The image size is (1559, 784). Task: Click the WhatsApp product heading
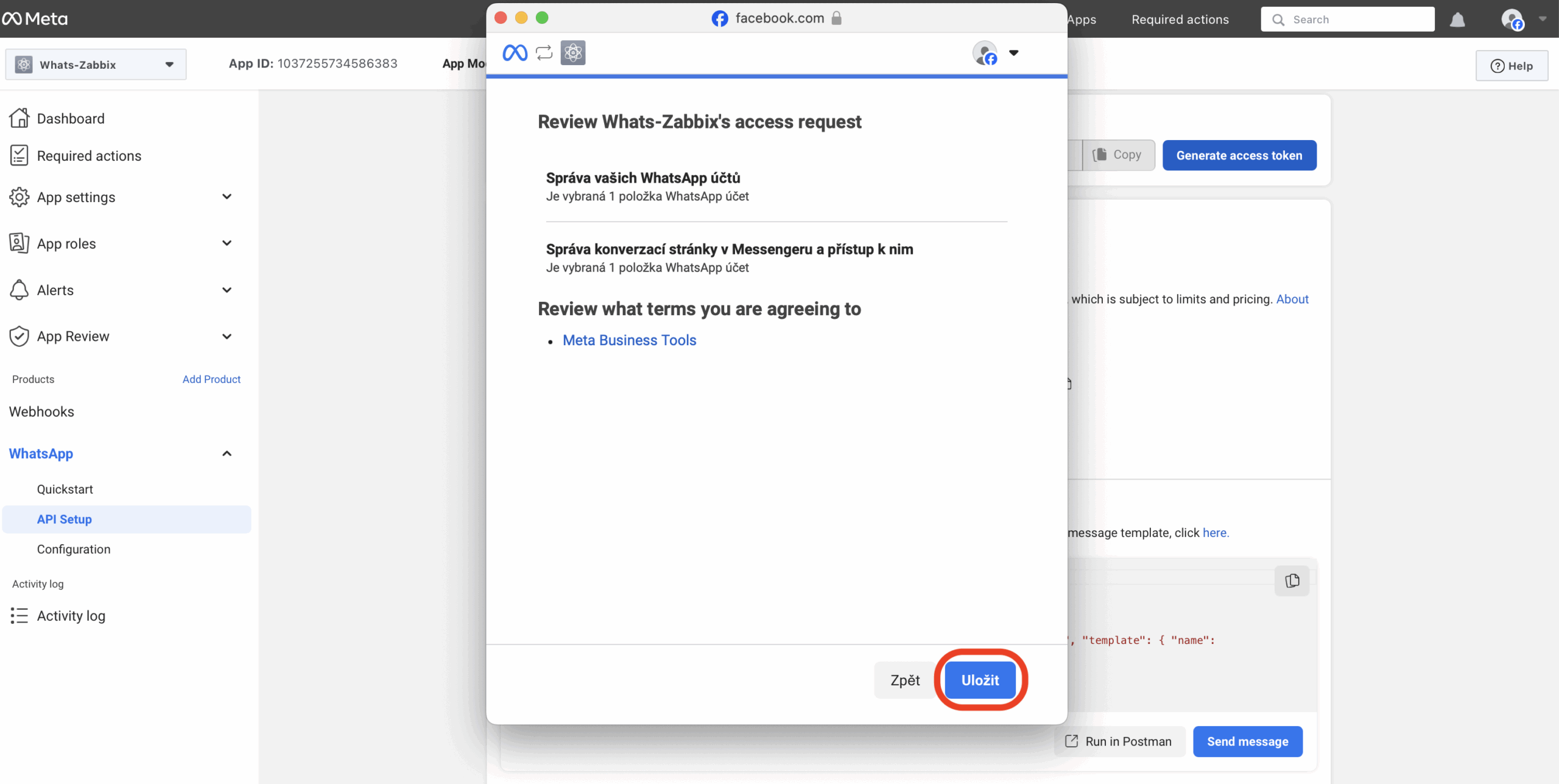tap(41, 453)
